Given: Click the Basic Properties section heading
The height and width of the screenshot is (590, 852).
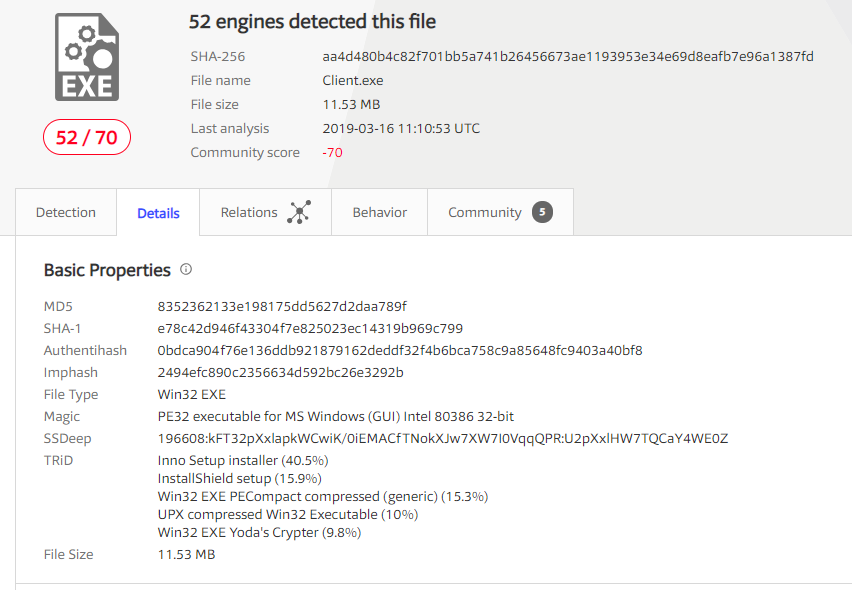Looking at the screenshot, I should tap(107, 270).
